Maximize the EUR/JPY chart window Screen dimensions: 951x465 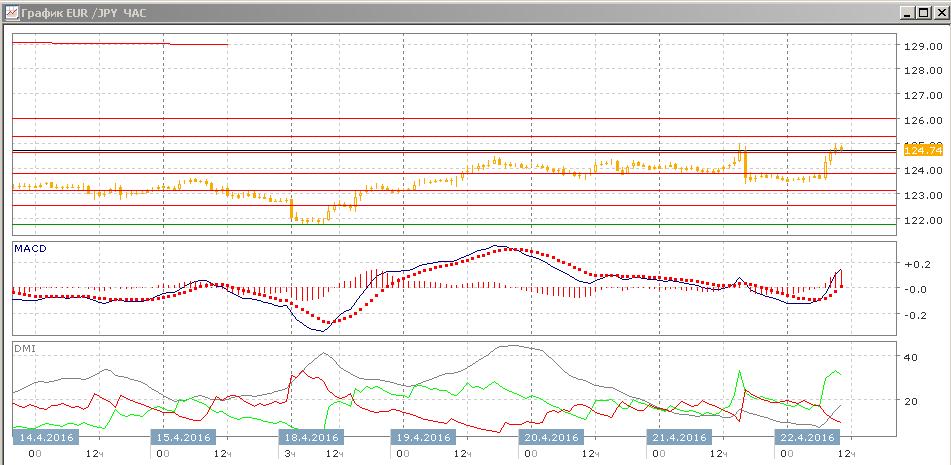coord(923,12)
